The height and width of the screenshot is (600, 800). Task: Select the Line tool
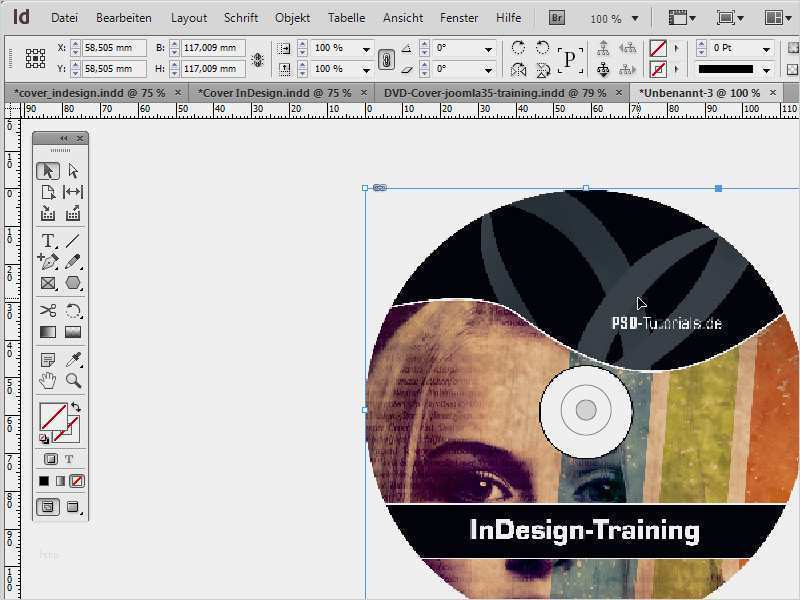73,240
